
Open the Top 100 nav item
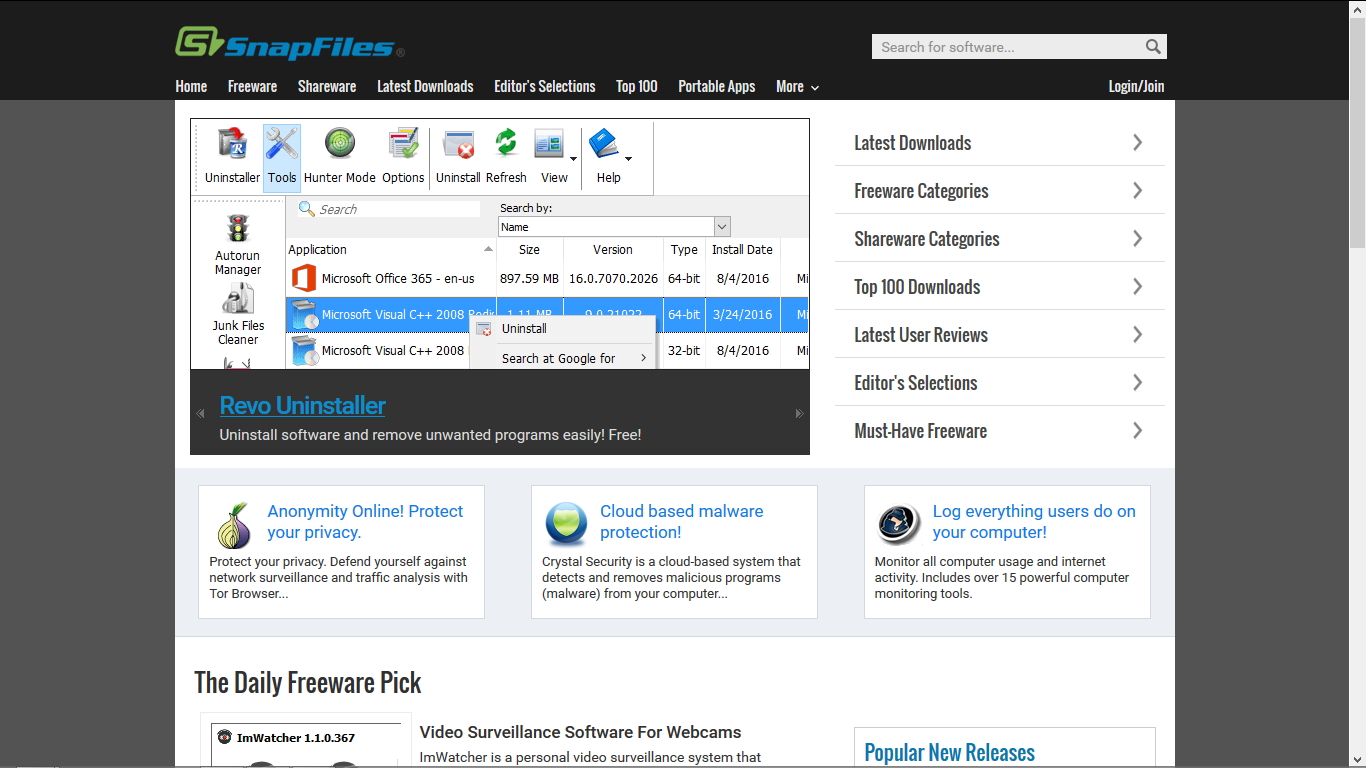click(637, 87)
